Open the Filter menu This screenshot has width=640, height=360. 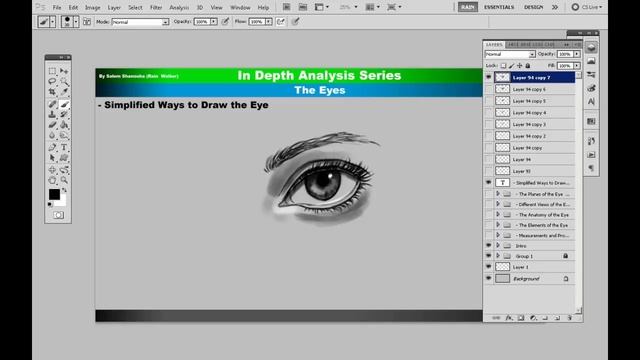pyautogui.click(x=156, y=7)
